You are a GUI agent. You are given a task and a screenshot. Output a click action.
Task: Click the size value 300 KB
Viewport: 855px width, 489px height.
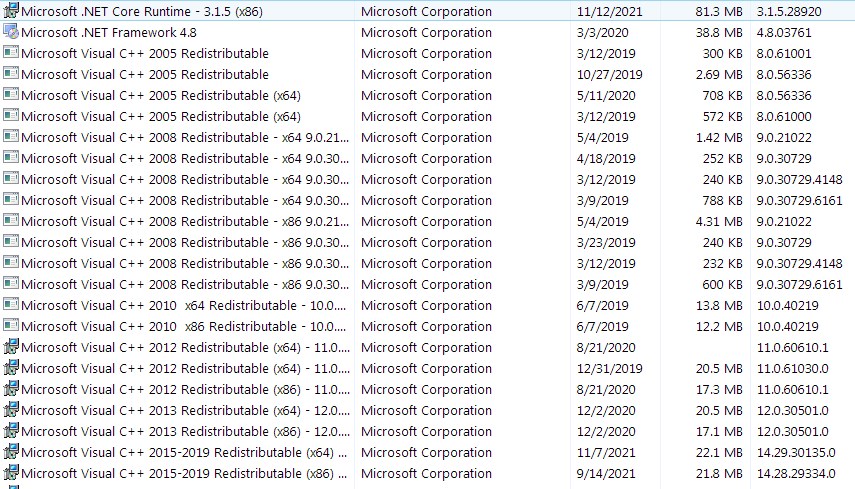pos(722,53)
